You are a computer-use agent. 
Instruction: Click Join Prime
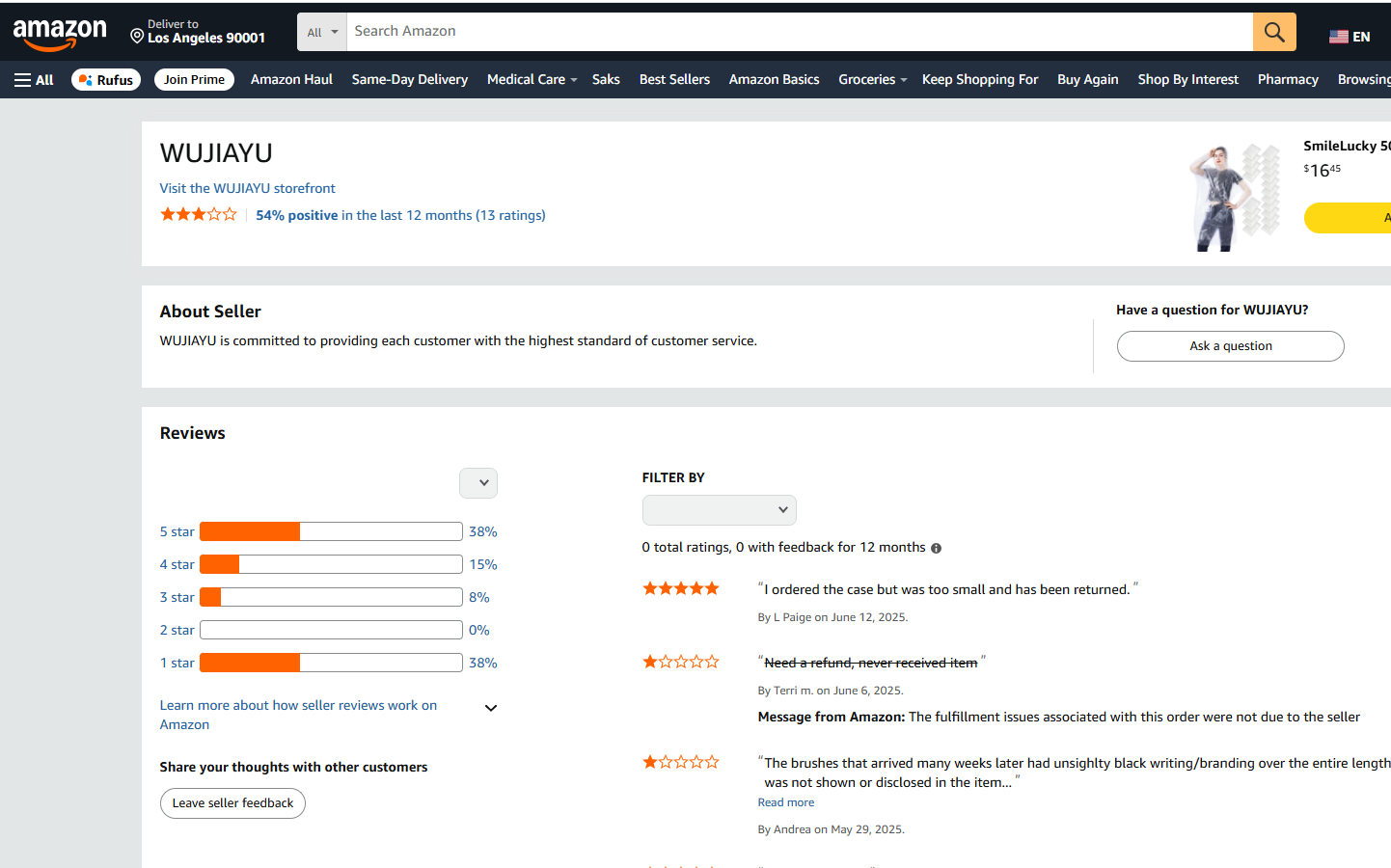pyautogui.click(x=194, y=80)
